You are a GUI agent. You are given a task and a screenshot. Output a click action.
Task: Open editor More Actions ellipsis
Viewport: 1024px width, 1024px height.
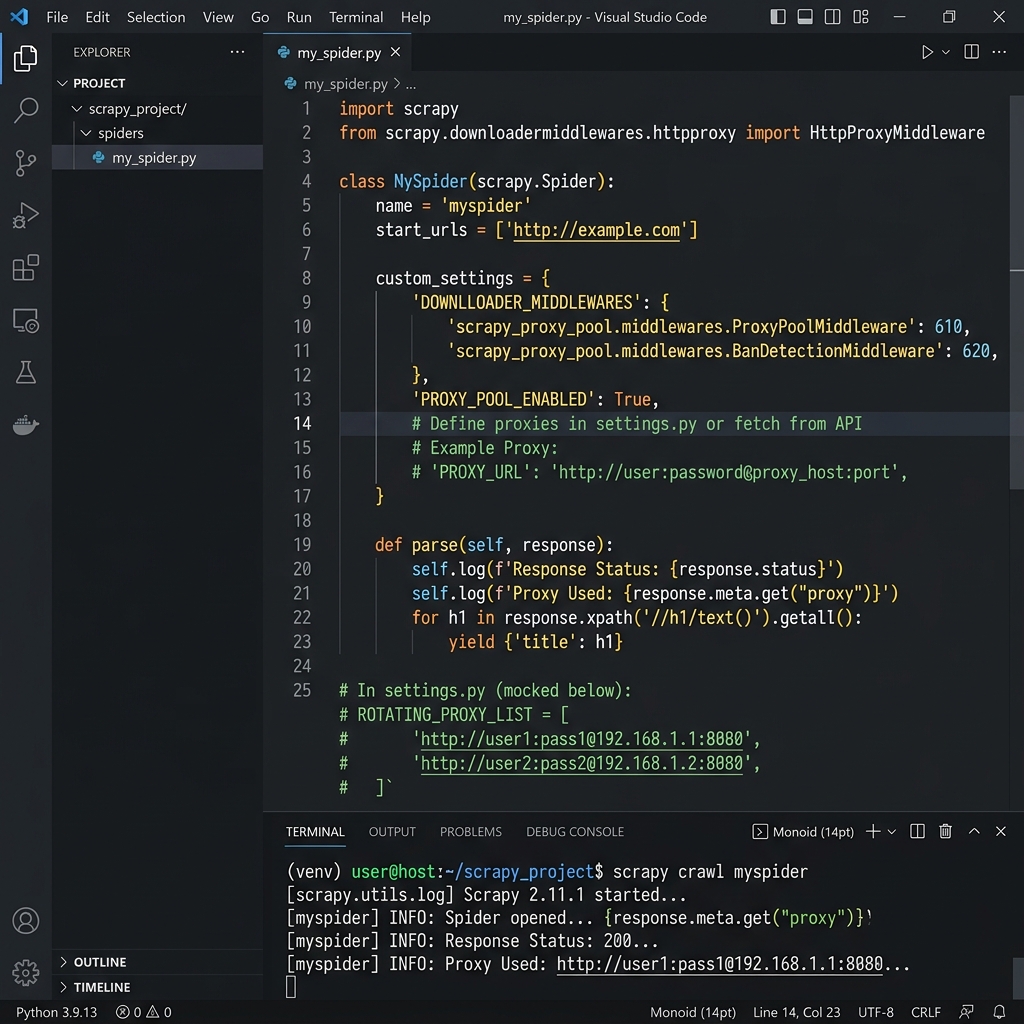click(x=999, y=52)
